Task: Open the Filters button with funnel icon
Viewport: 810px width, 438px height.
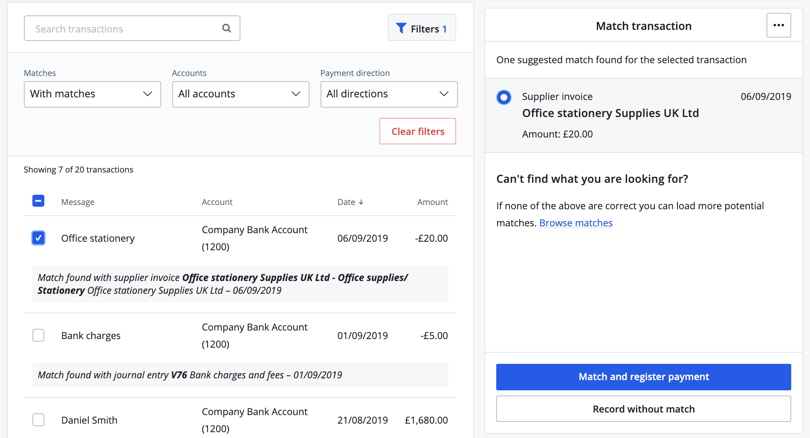Action: tap(421, 29)
